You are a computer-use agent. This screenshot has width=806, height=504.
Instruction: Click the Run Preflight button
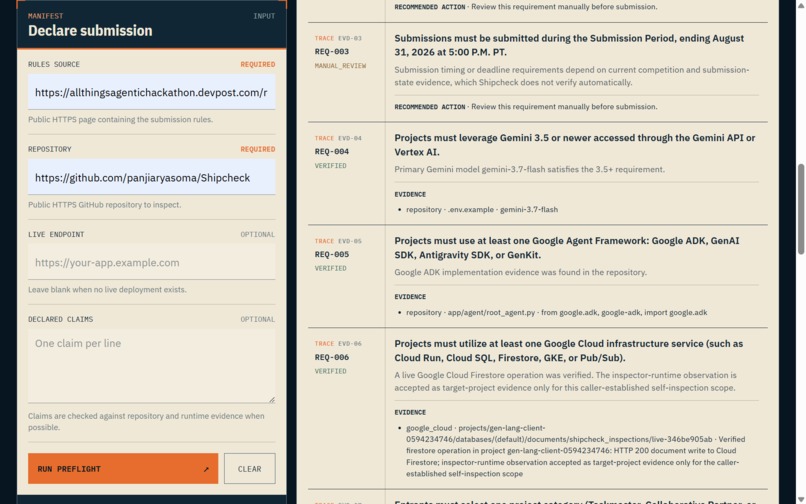pos(123,469)
